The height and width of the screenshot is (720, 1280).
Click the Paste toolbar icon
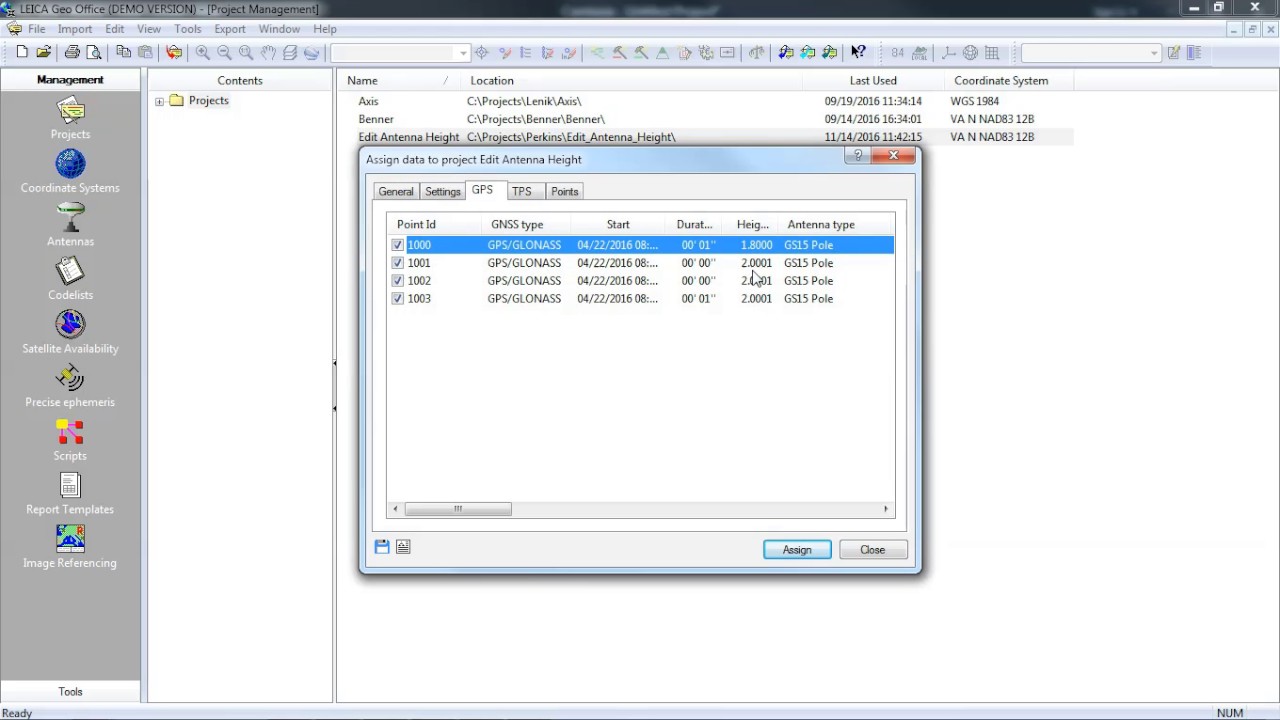coord(145,53)
